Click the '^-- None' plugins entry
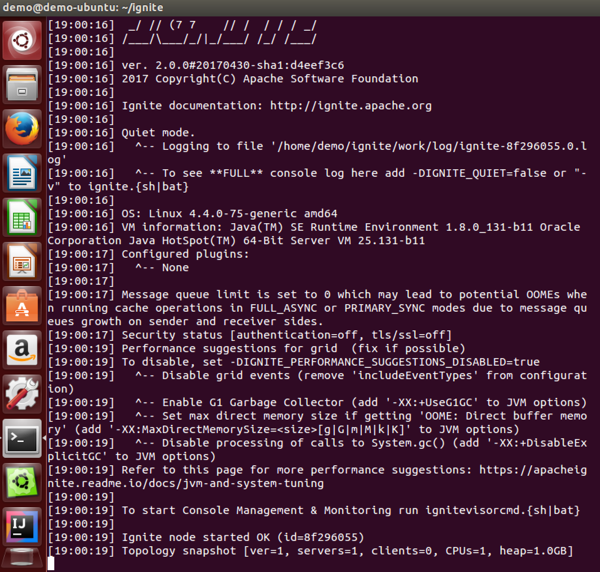The width and height of the screenshot is (600, 572). click(x=162, y=267)
